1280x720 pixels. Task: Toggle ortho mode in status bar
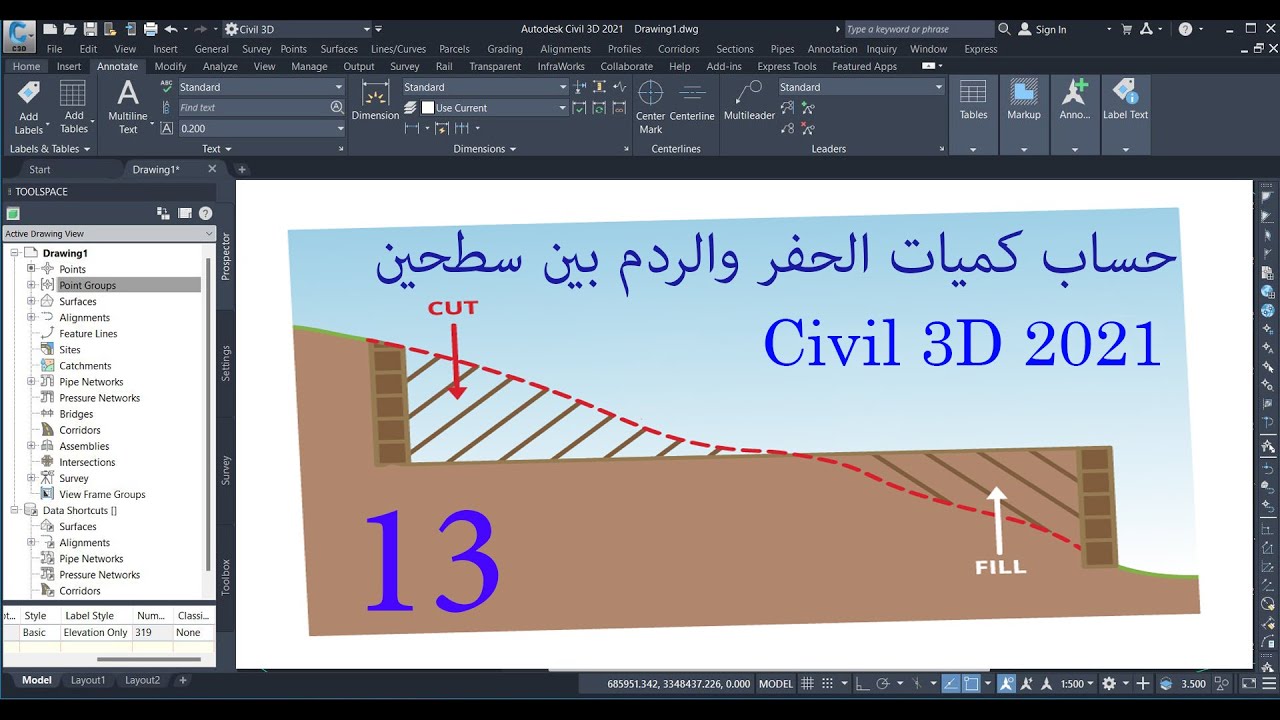pyautogui.click(x=862, y=684)
